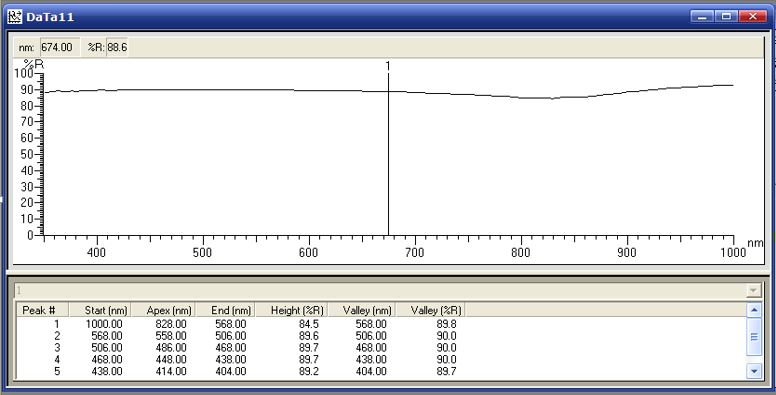
Task: Click the %R axis title on graph
Action: click(x=34, y=64)
